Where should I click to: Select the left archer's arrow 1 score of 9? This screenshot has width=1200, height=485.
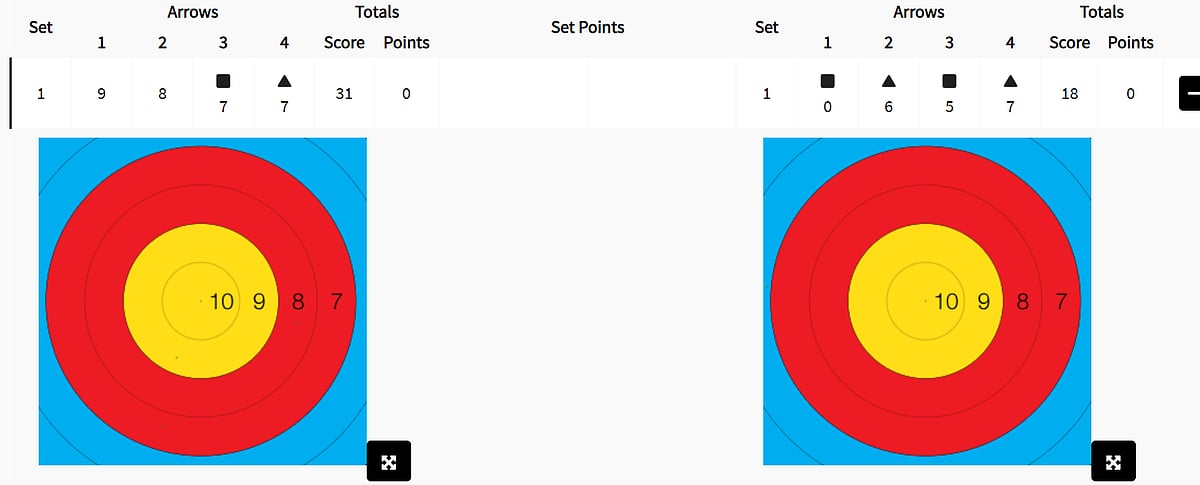coord(101,94)
